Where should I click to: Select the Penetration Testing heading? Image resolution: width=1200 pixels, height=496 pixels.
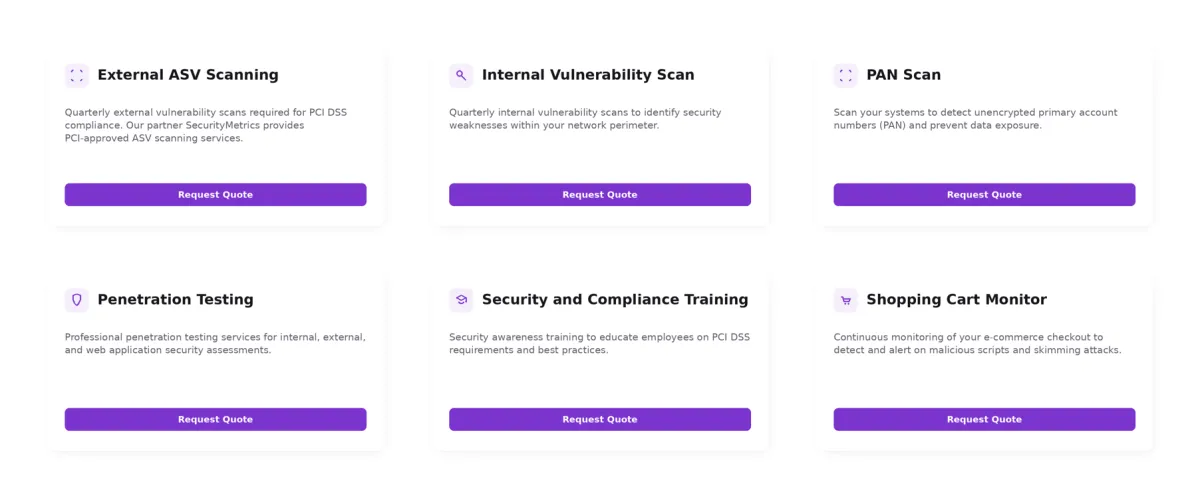(x=175, y=300)
